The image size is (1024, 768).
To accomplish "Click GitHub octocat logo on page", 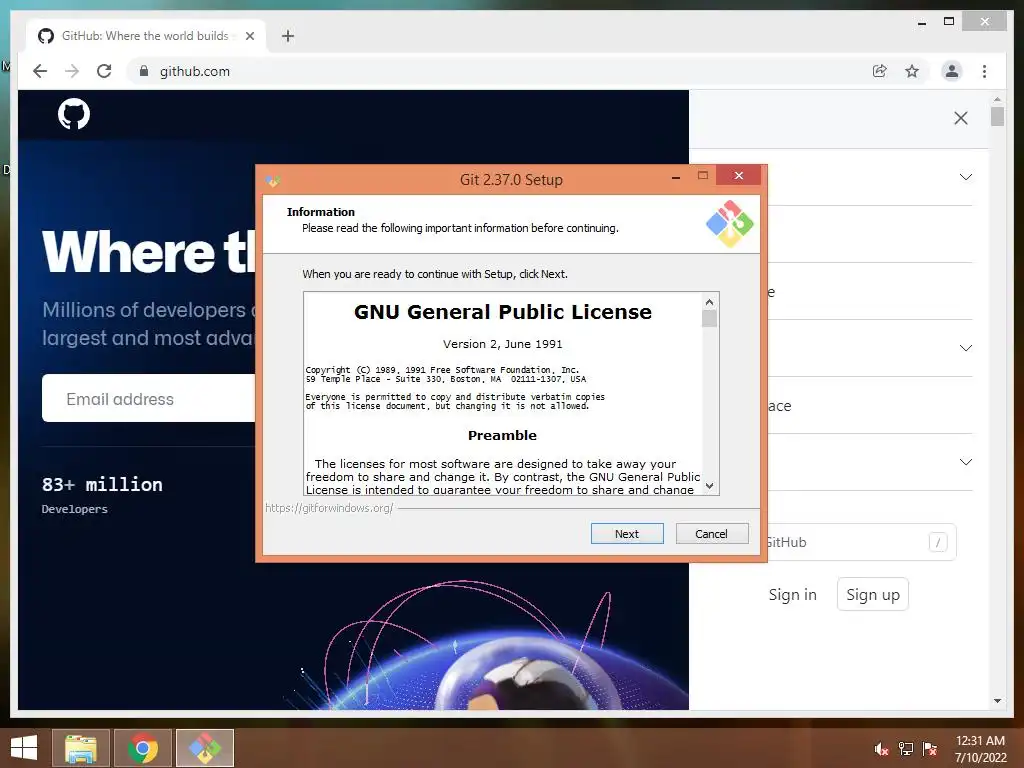I will [x=74, y=114].
